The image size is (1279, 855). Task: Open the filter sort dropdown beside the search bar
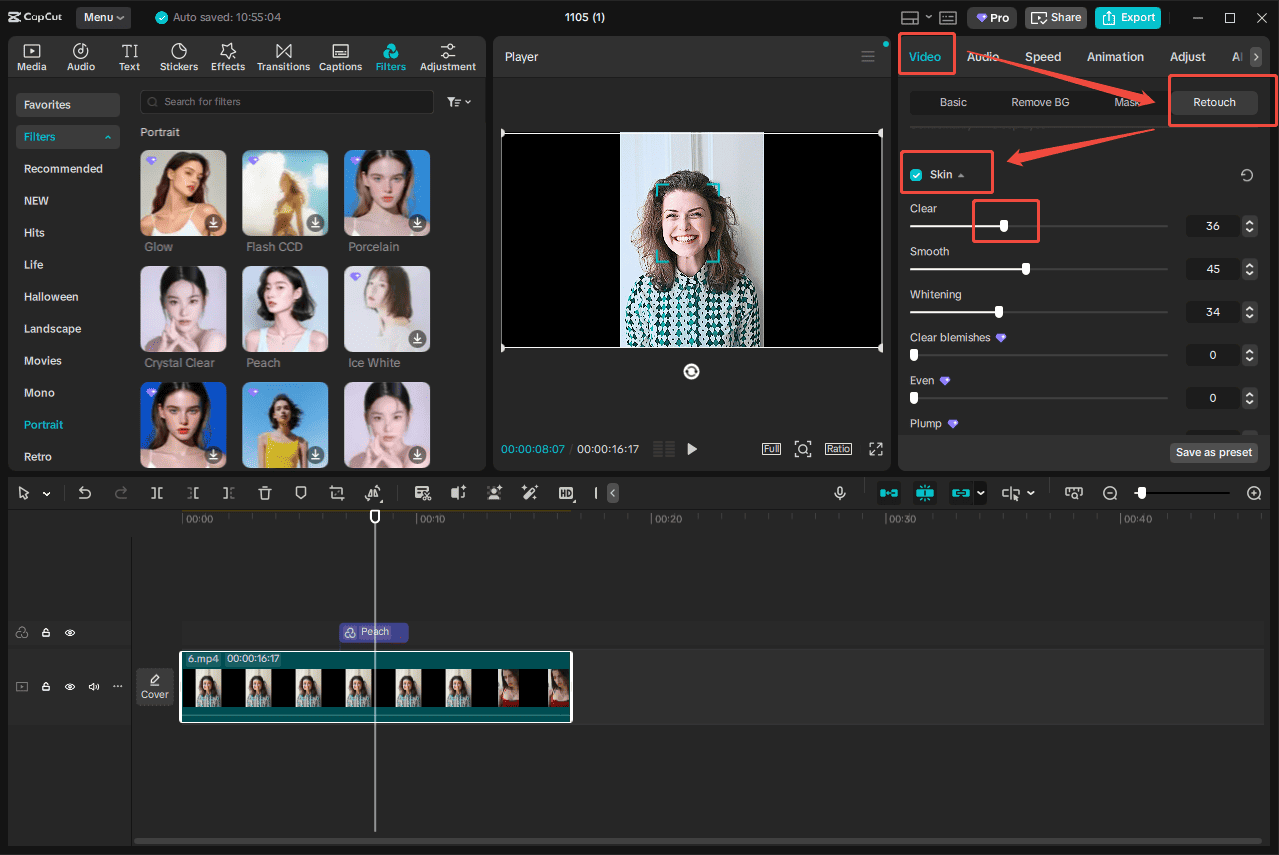[x=458, y=101]
